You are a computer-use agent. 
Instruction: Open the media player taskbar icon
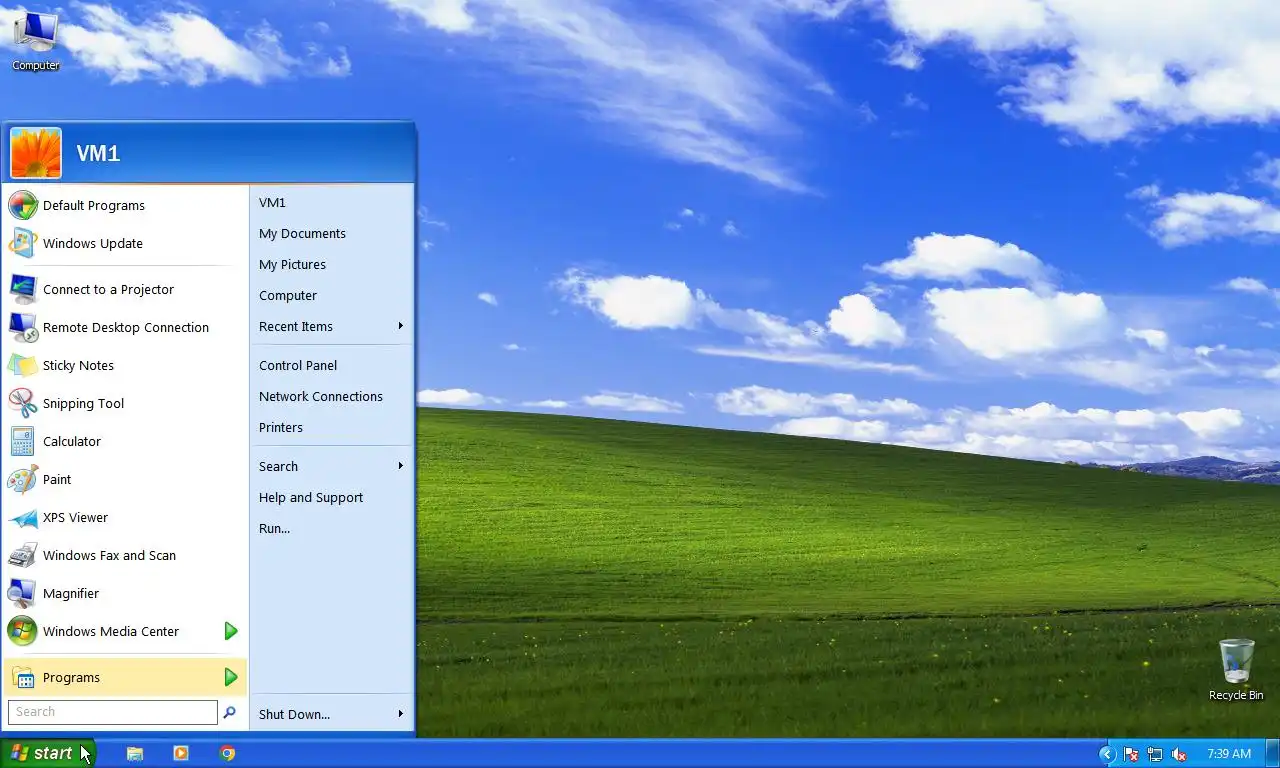click(181, 754)
